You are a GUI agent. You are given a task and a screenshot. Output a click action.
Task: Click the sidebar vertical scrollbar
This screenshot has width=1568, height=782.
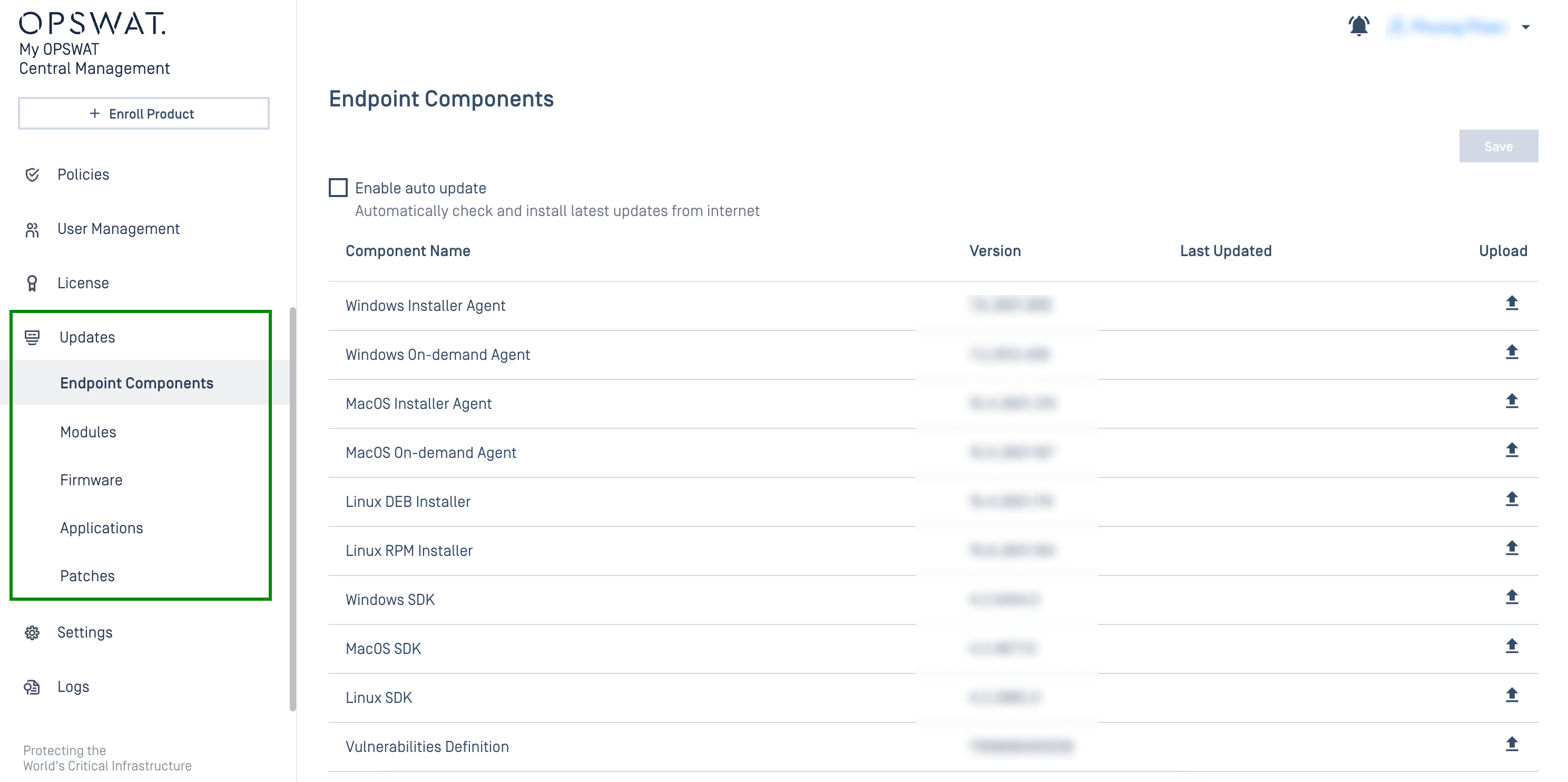point(293,509)
